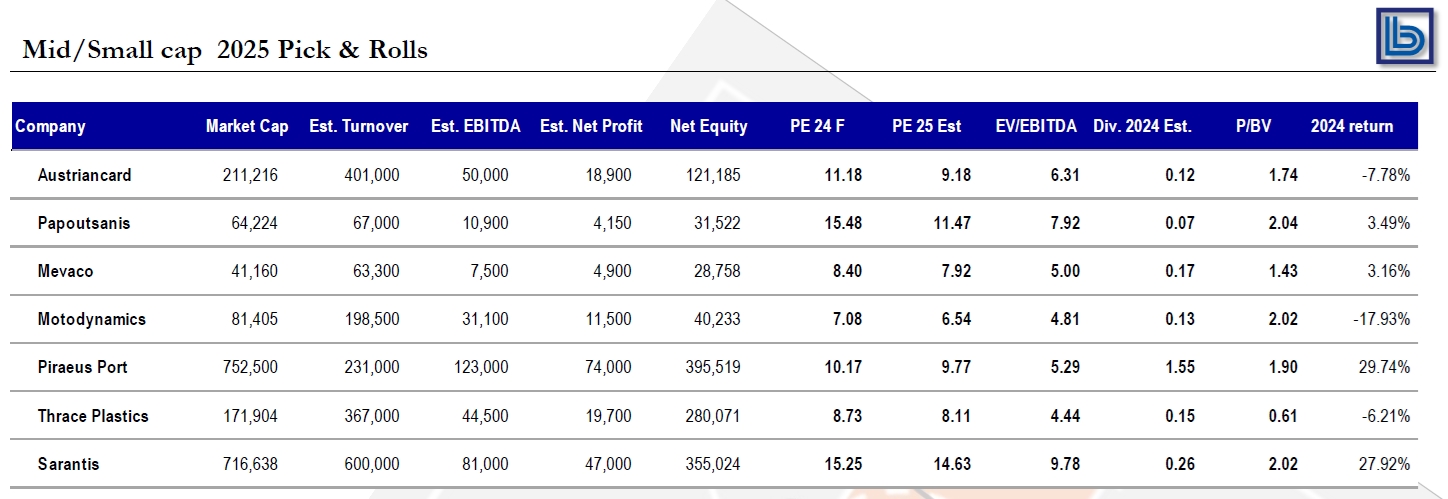Click Austriancard PE 24 F value 11.18

843,175
